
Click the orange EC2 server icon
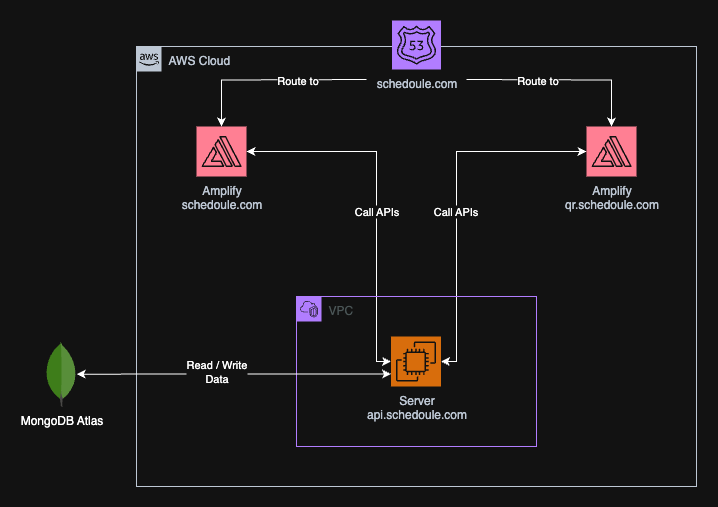tap(416, 361)
